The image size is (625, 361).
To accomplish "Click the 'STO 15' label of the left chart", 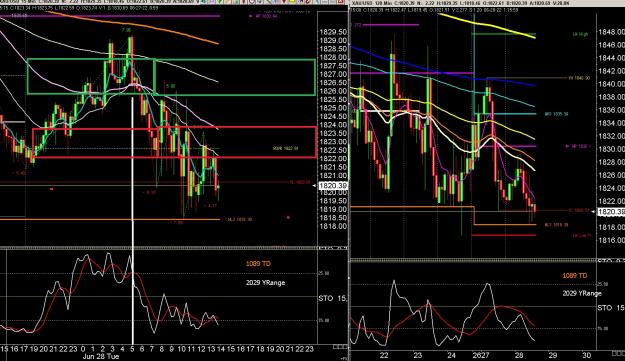I will pyautogui.click(x=332, y=298).
